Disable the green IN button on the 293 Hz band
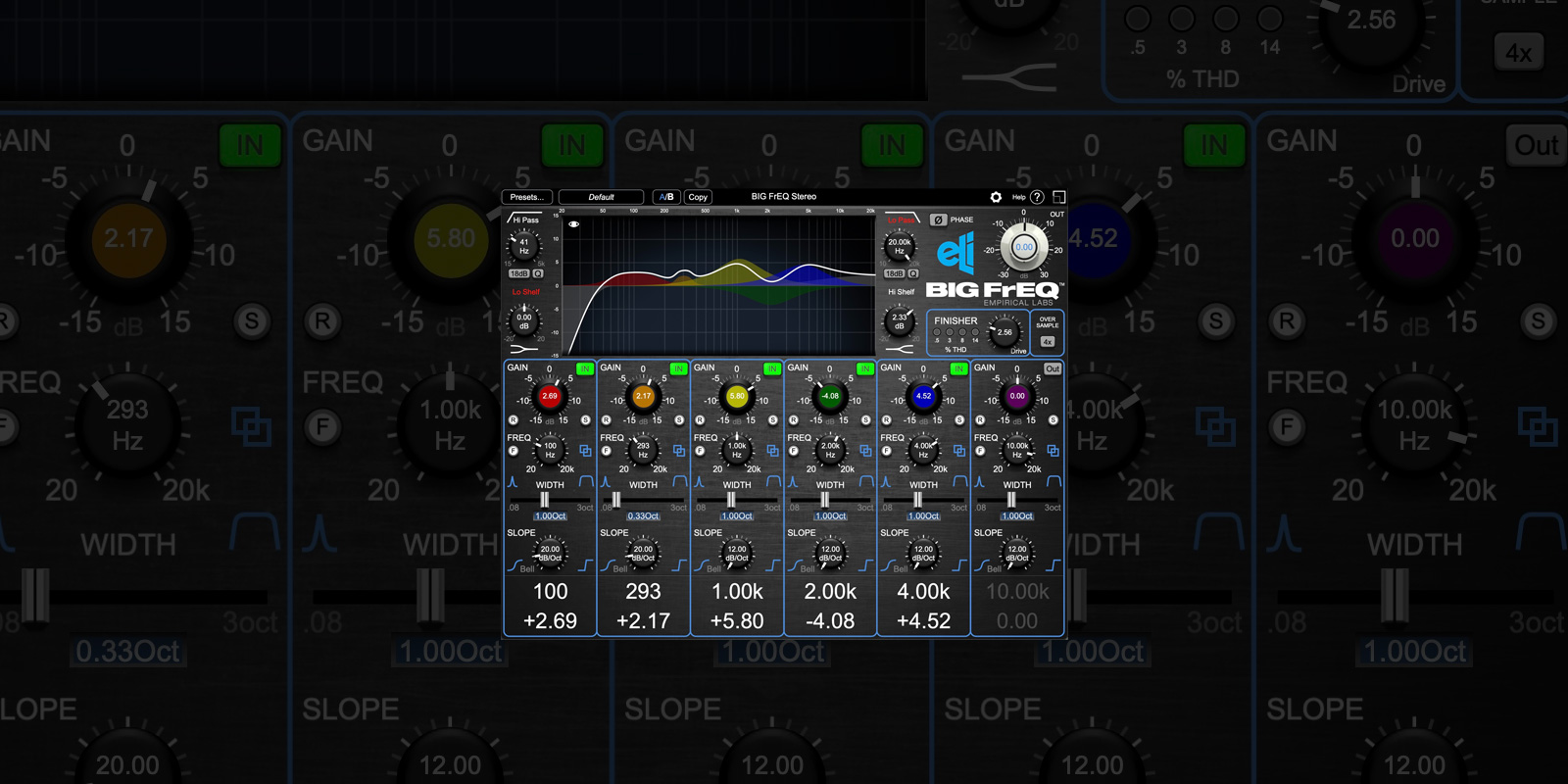Viewport: 1568px width, 784px height. point(677,368)
